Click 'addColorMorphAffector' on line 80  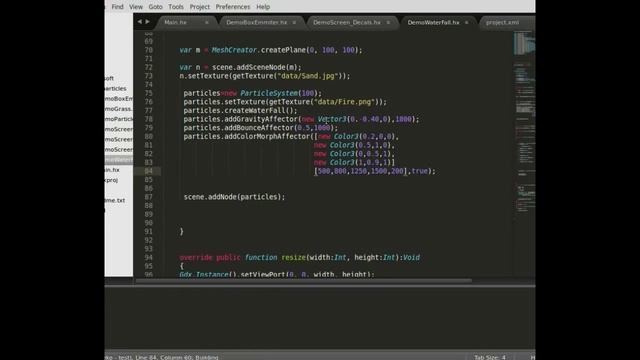coord(267,136)
